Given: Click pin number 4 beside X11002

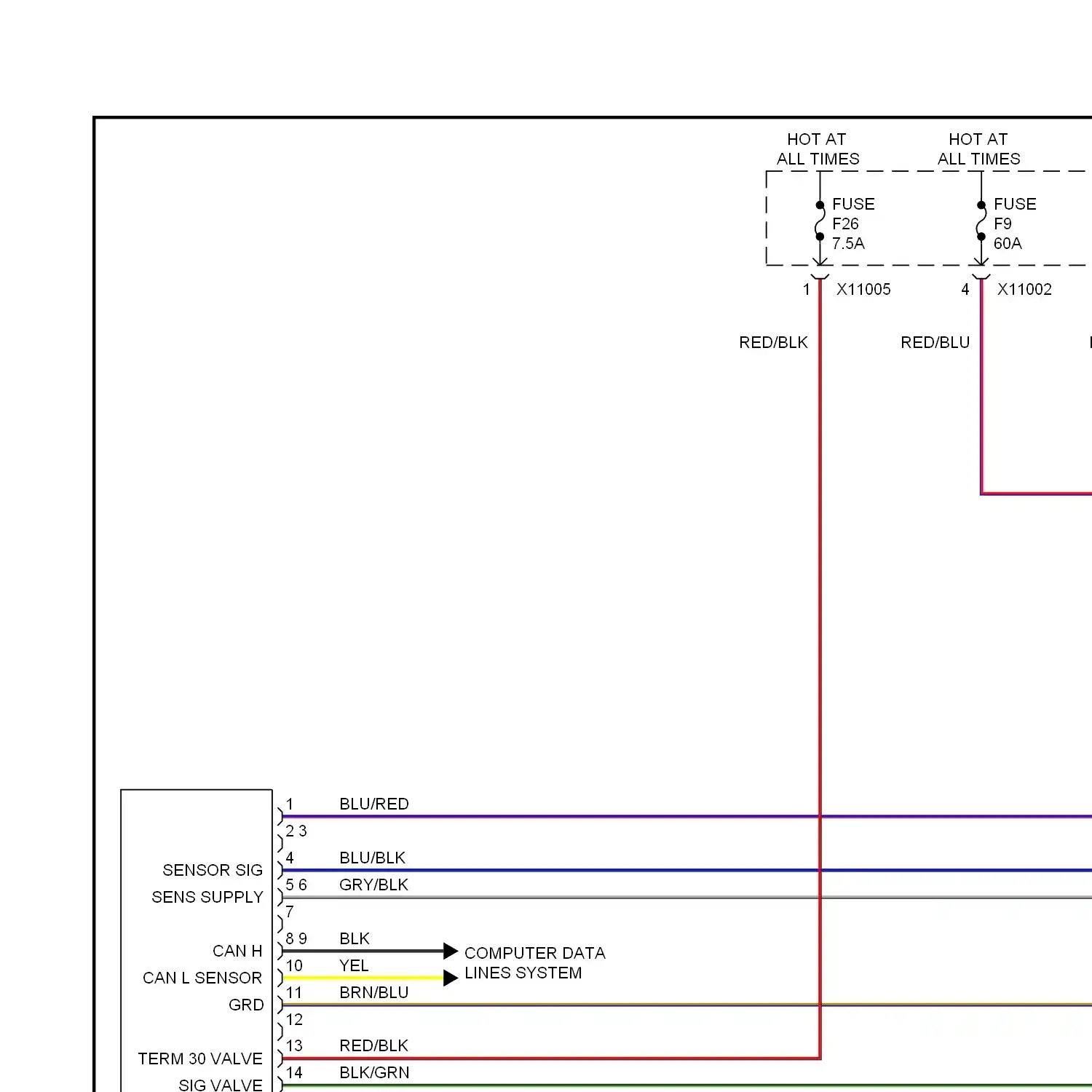Looking at the screenshot, I should (x=965, y=289).
